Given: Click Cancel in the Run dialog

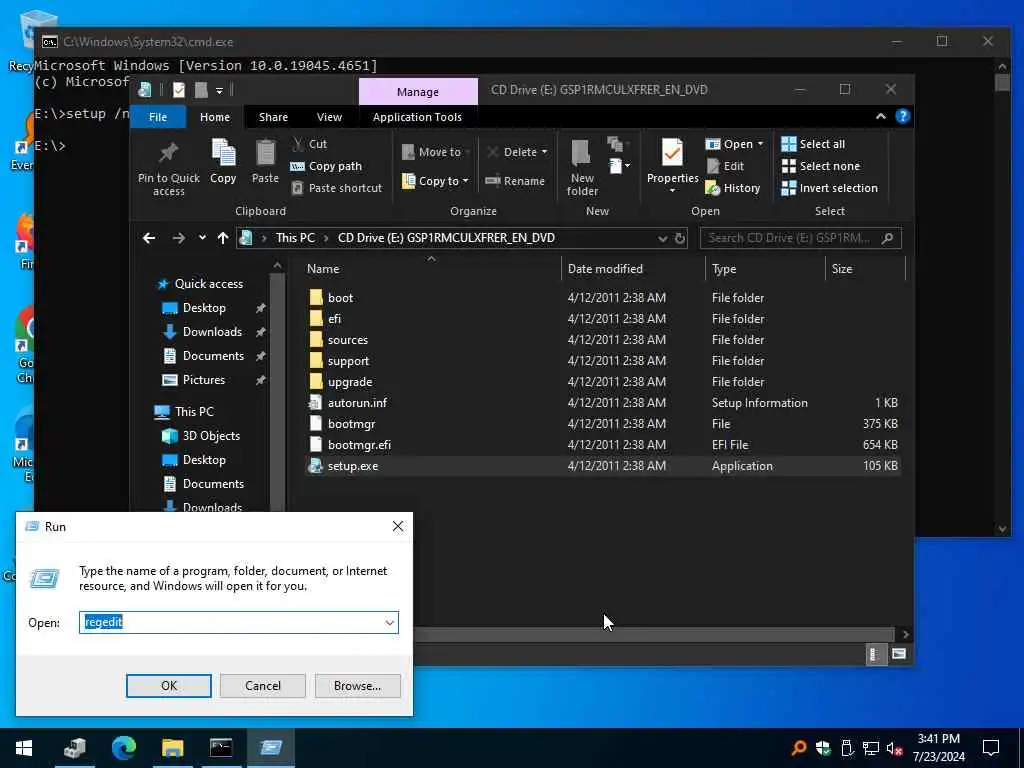Looking at the screenshot, I should pyautogui.click(x=263, y=686).
